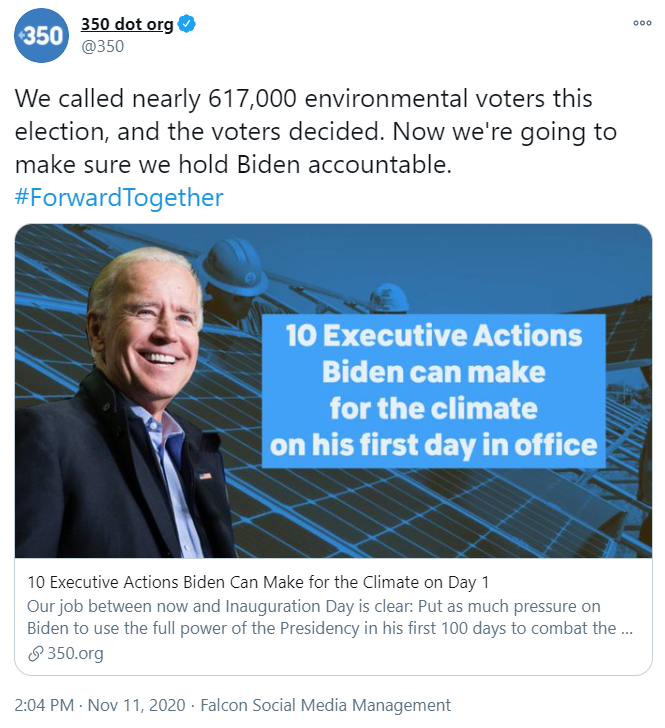
Task: Click the 350.org domain text in card
Action: [75, 654]
